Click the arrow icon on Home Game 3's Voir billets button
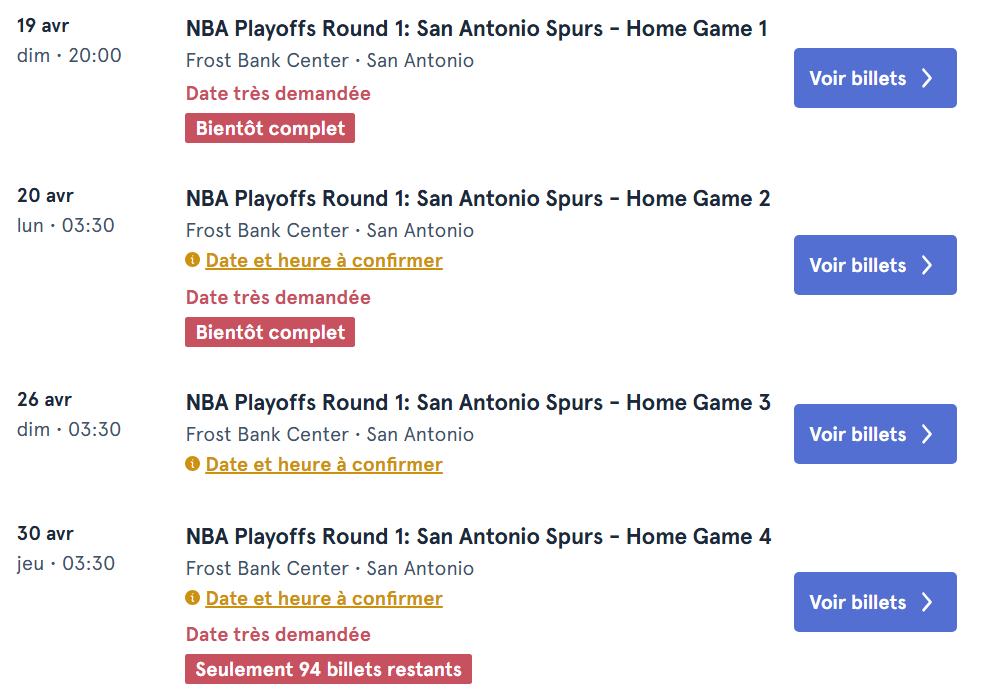The width and height of the screenshot is (984, 695). coord(929,434)
